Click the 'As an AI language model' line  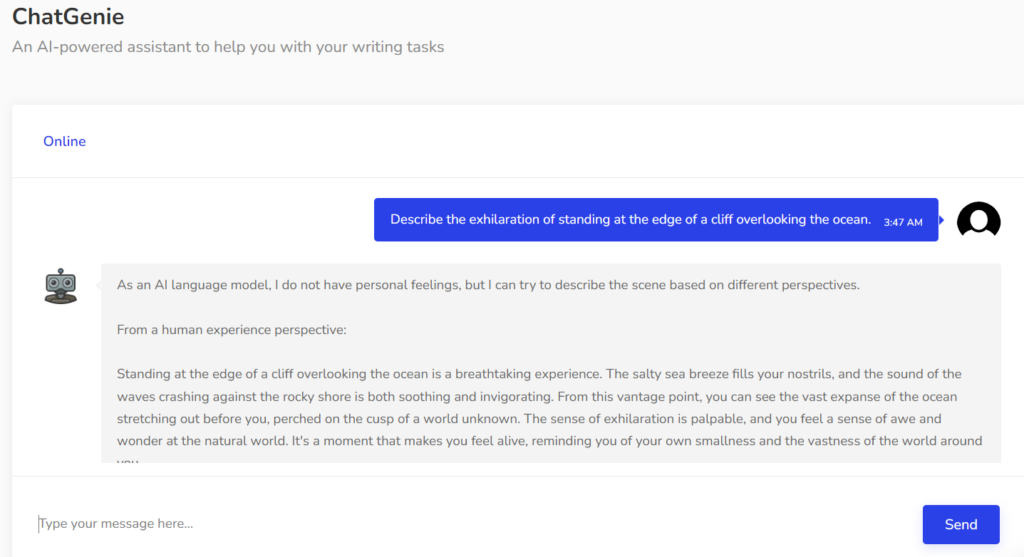pyautogui.click(x=488, y=285)
